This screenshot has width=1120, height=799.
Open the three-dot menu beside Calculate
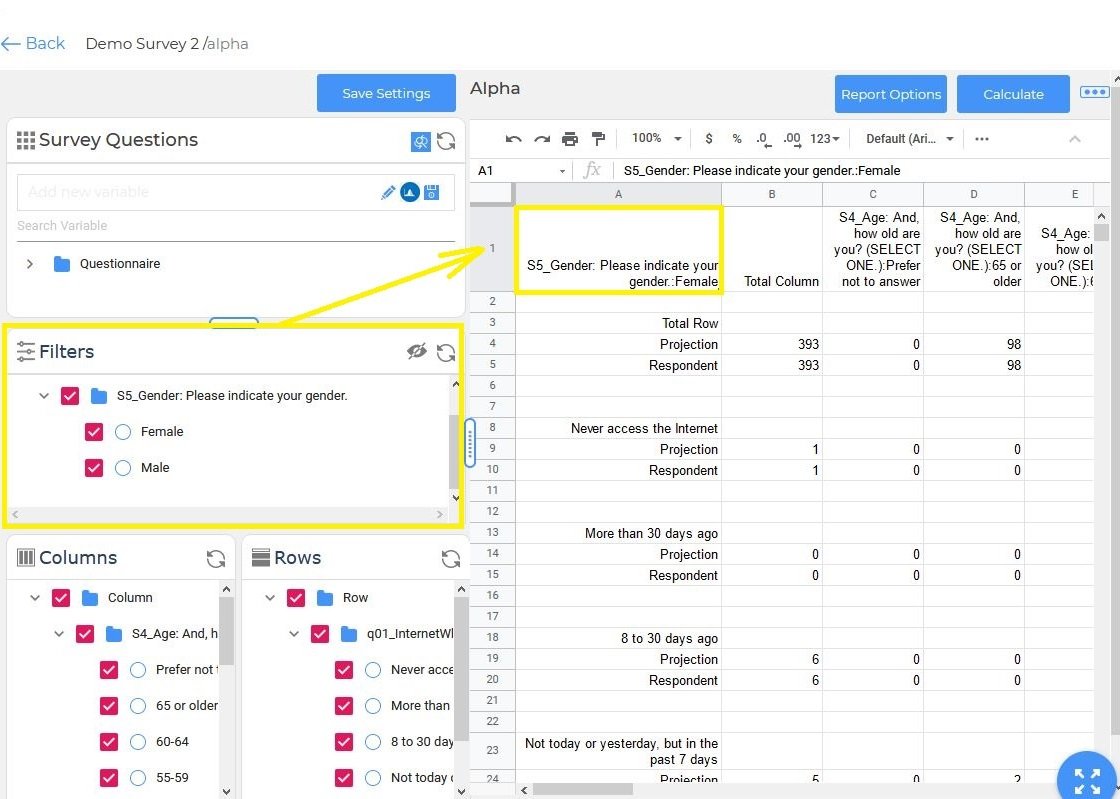pyautogui.click(x=1094, y=92)
